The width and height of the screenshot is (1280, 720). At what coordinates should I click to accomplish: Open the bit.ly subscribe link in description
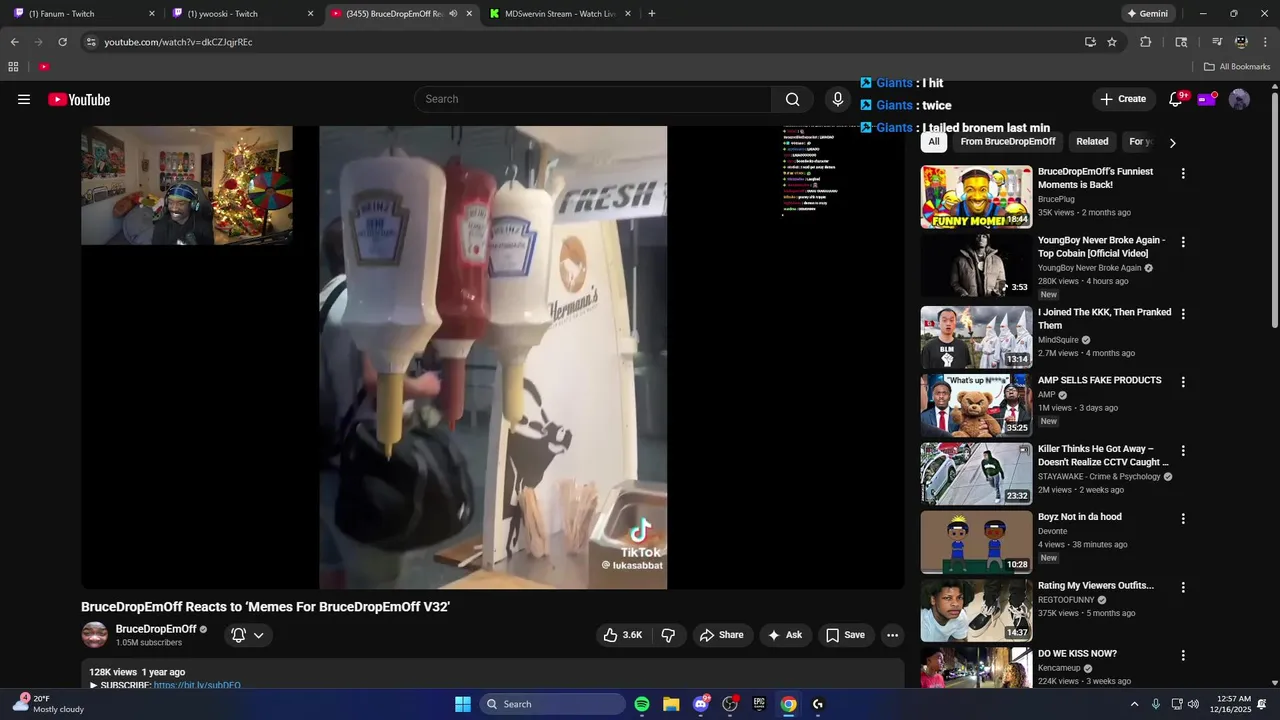(x=197, y=685)
